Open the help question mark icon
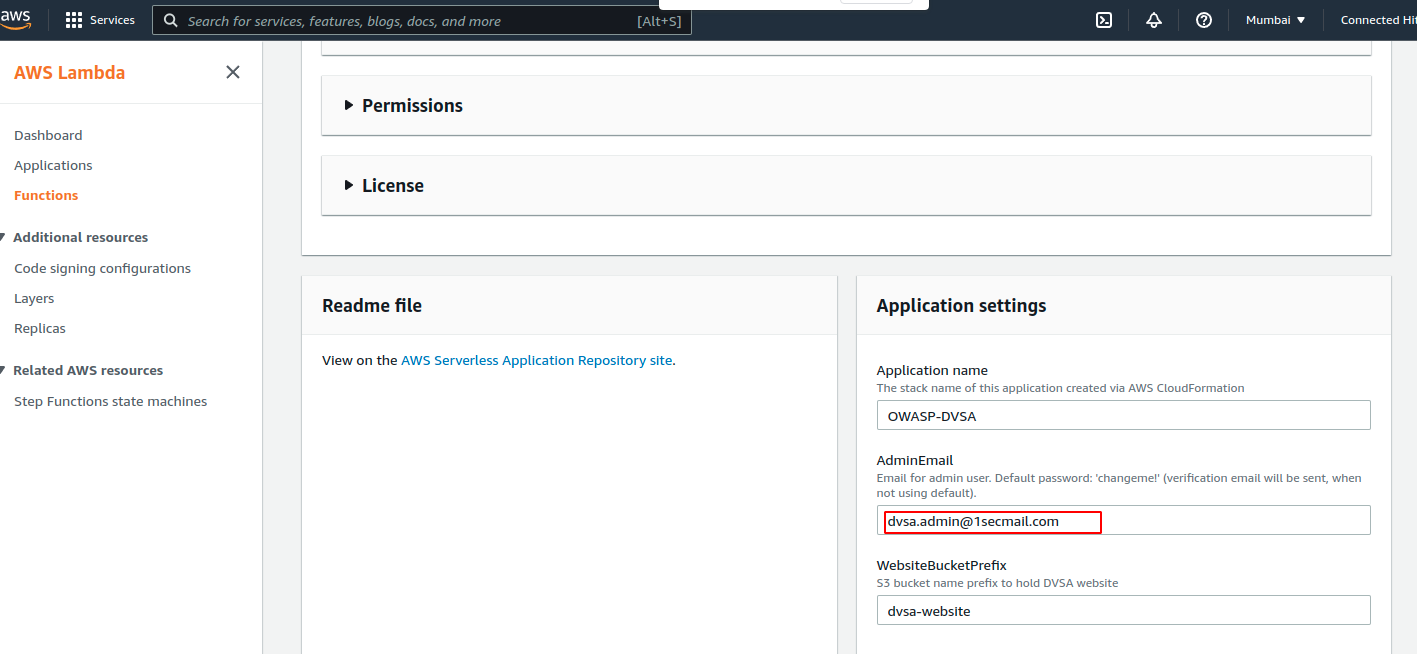The width and height of the screenshot is (1417, 654). click(1204, 20)
